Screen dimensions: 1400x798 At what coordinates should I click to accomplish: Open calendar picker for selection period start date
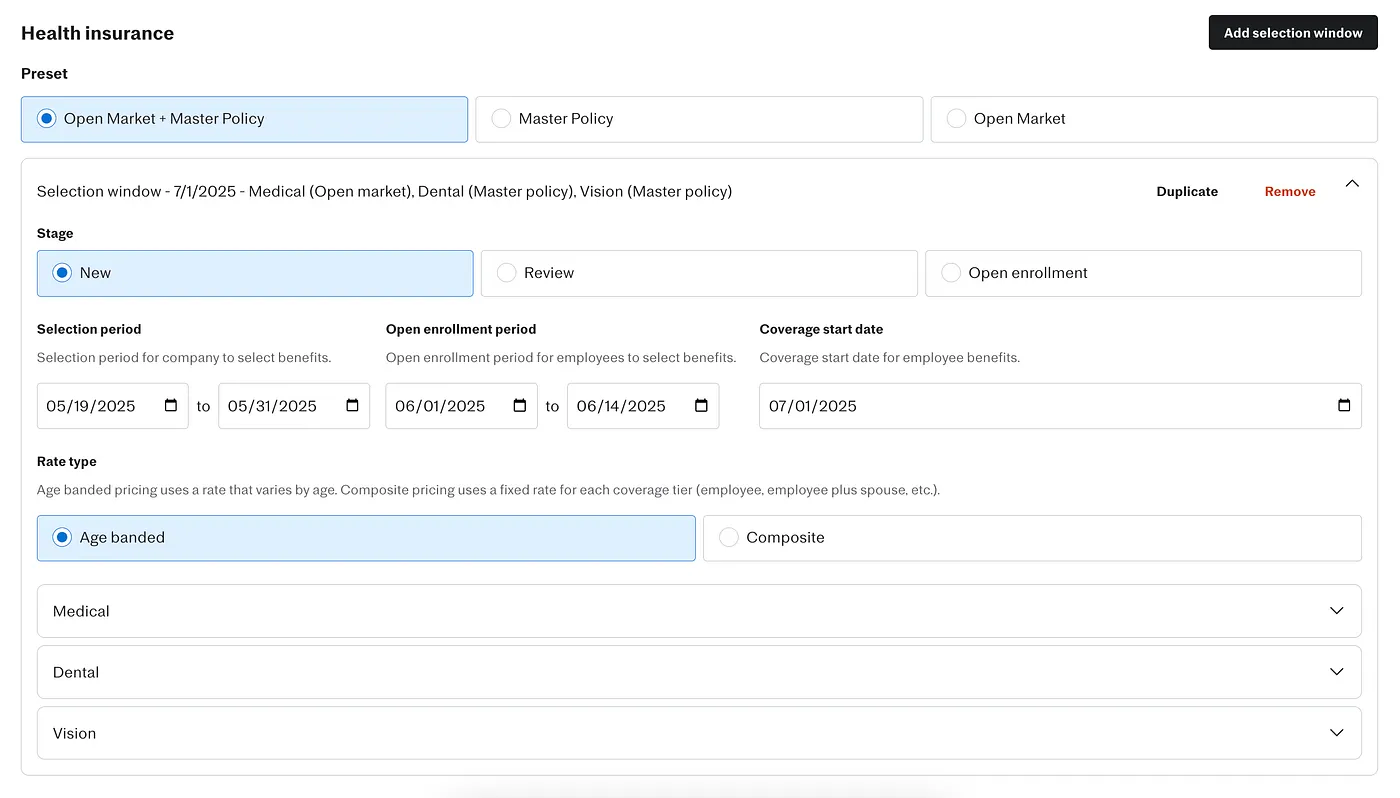[171, 406]
